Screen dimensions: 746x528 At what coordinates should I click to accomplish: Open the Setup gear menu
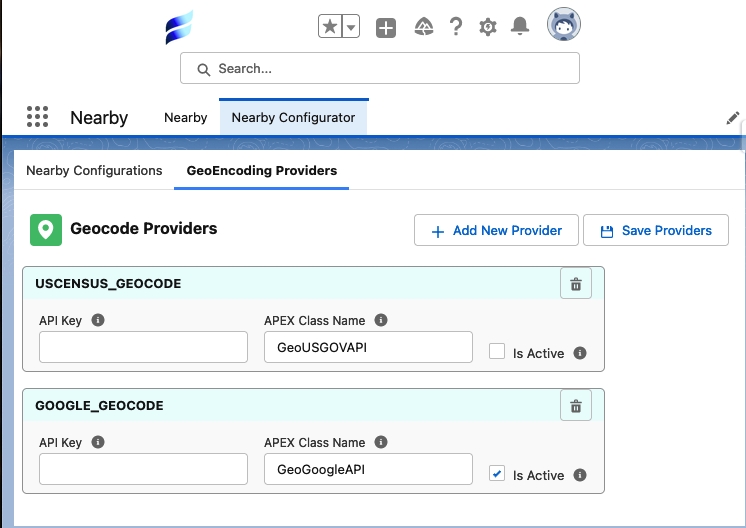(x=488, y=27)
